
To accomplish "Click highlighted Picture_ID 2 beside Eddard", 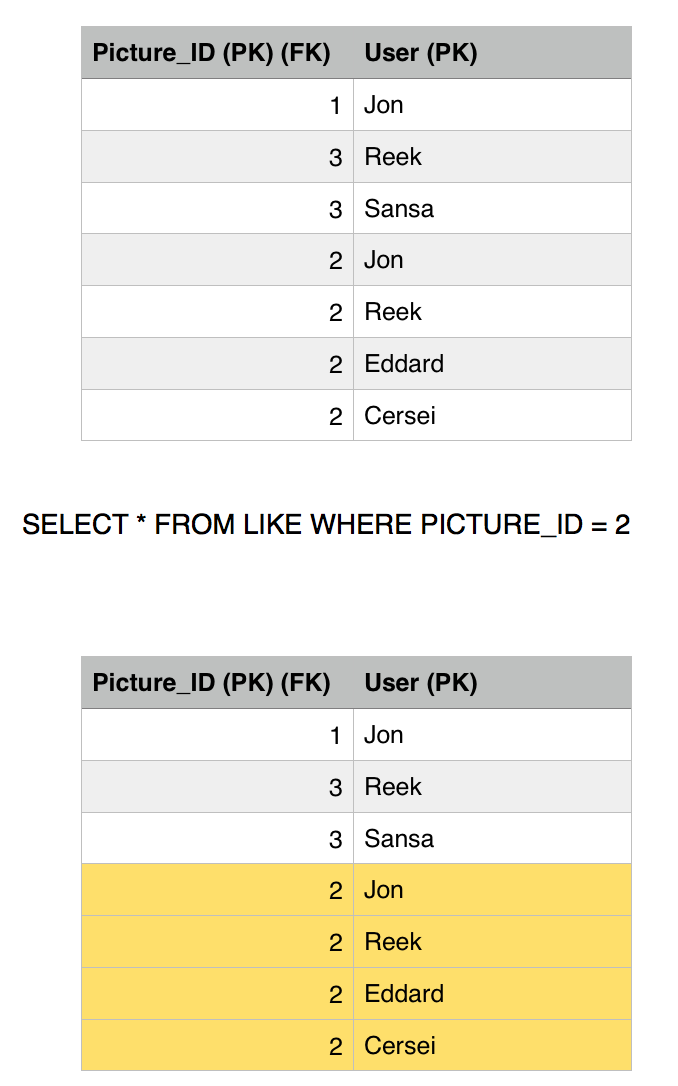I will (x=335, y=994).
